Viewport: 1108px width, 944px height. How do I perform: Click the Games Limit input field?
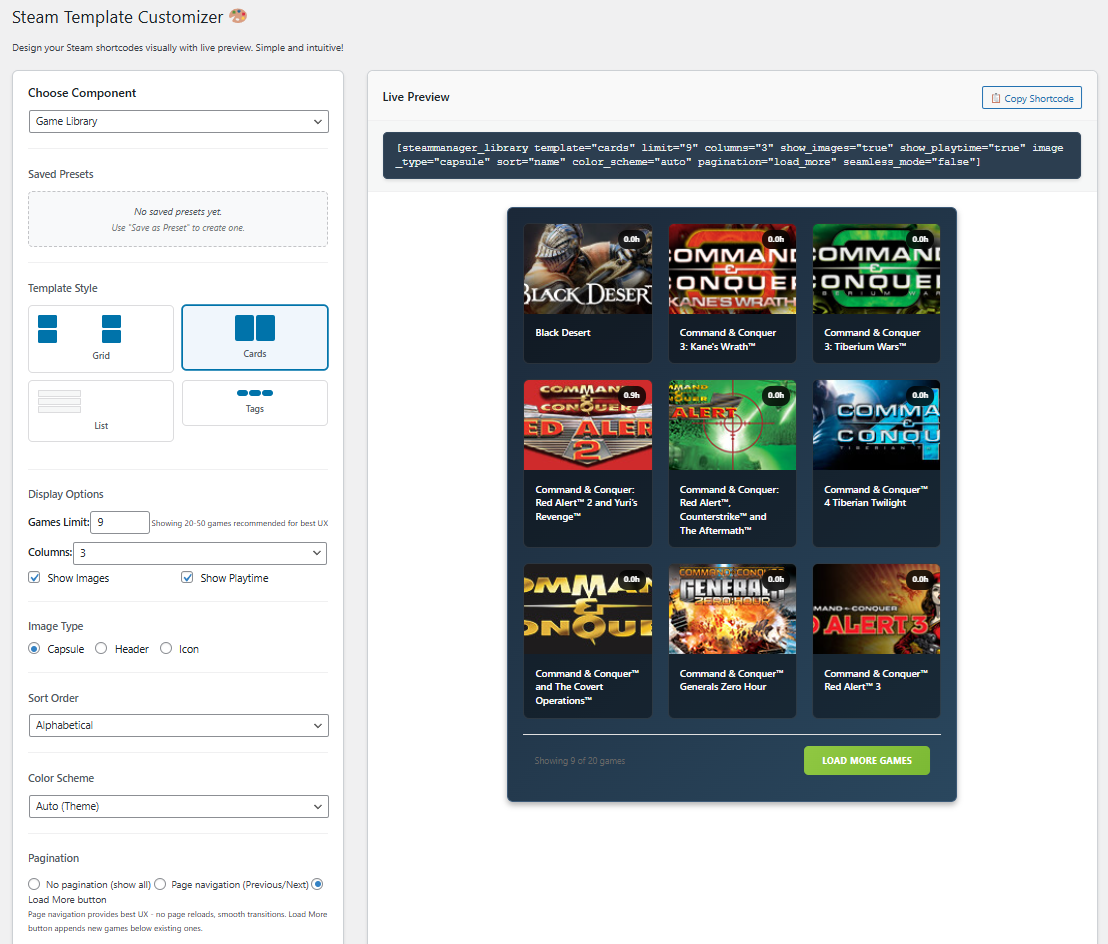point(119,522)
